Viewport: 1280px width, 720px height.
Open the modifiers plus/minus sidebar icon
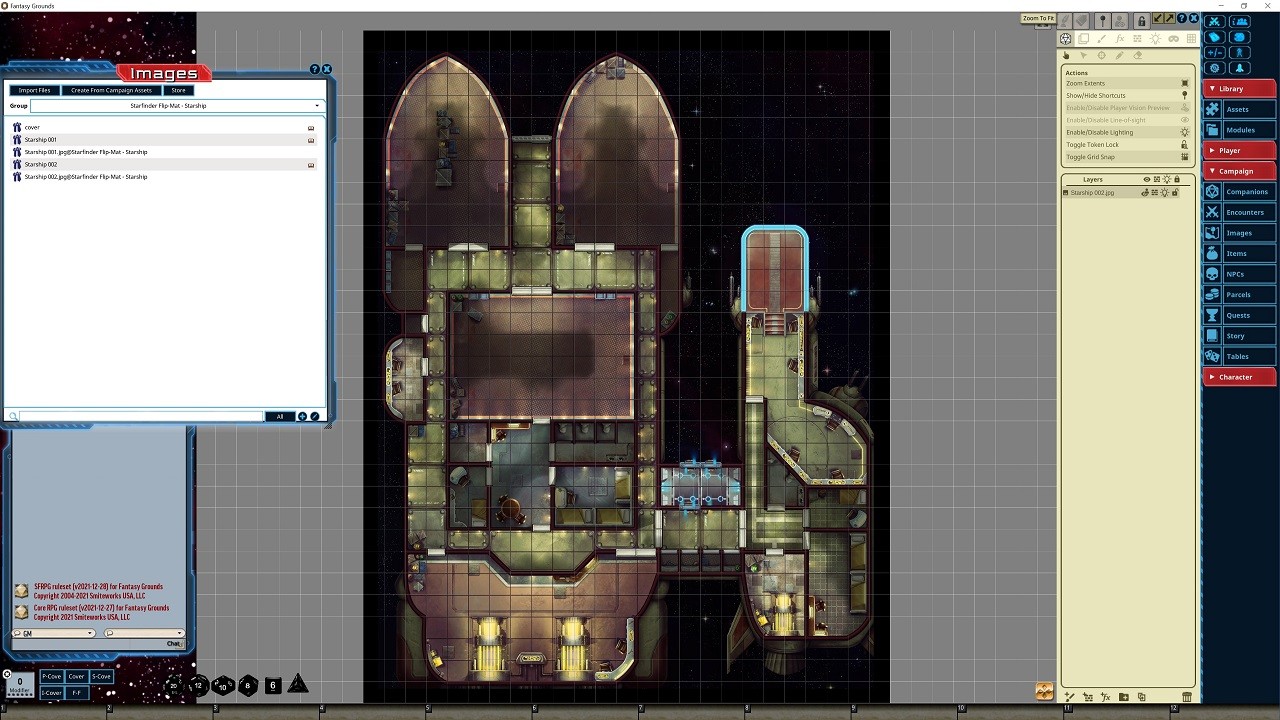coord(1215,52)
